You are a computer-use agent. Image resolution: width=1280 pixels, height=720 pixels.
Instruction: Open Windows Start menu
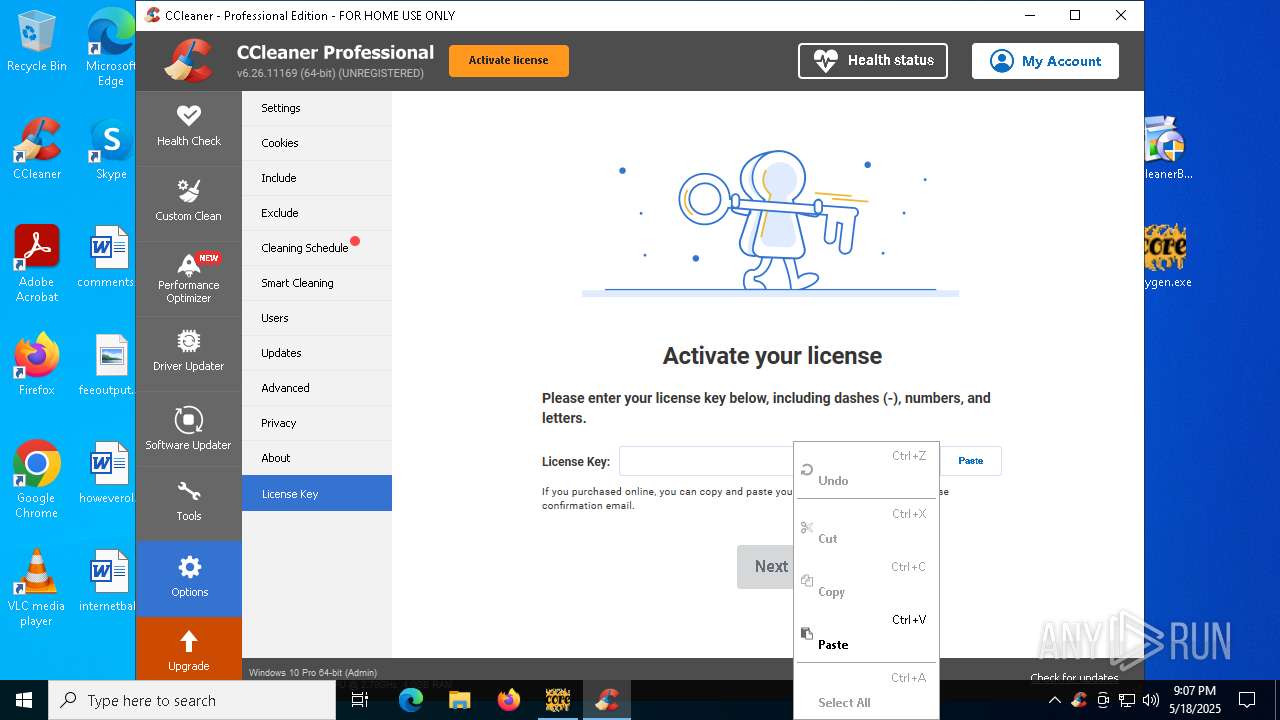coord(24,700)
